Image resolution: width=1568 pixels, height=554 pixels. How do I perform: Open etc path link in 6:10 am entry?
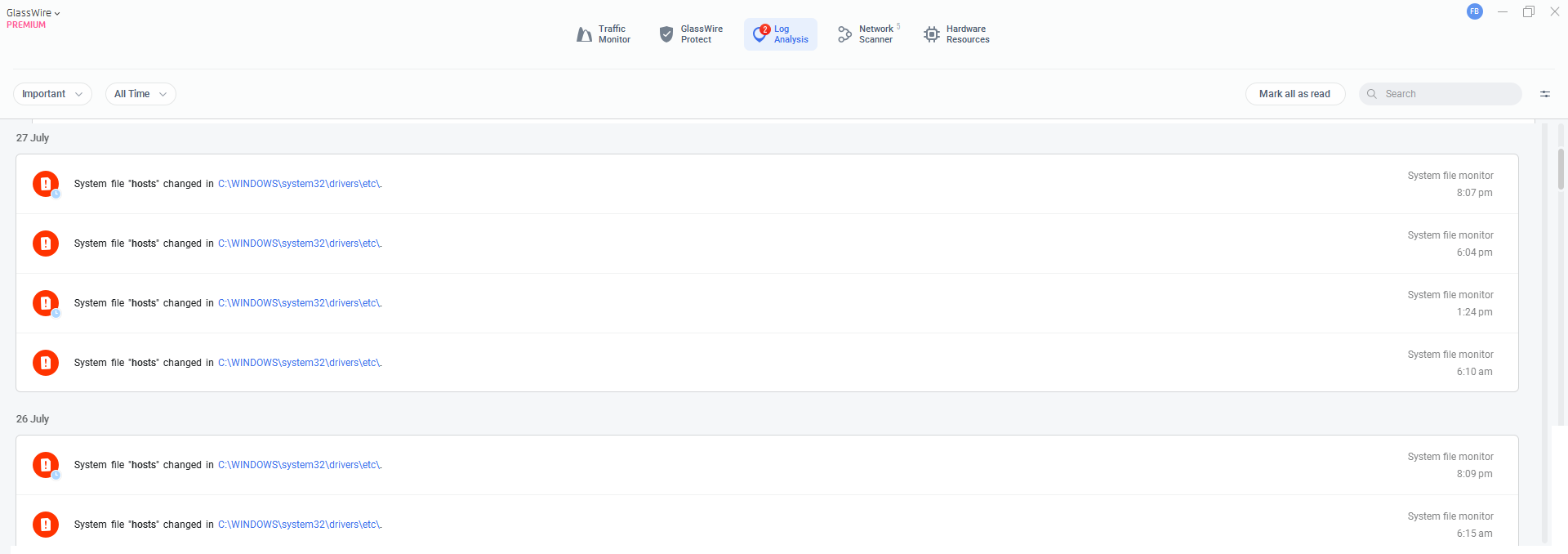pyautogui.click(x=299, y=363)
